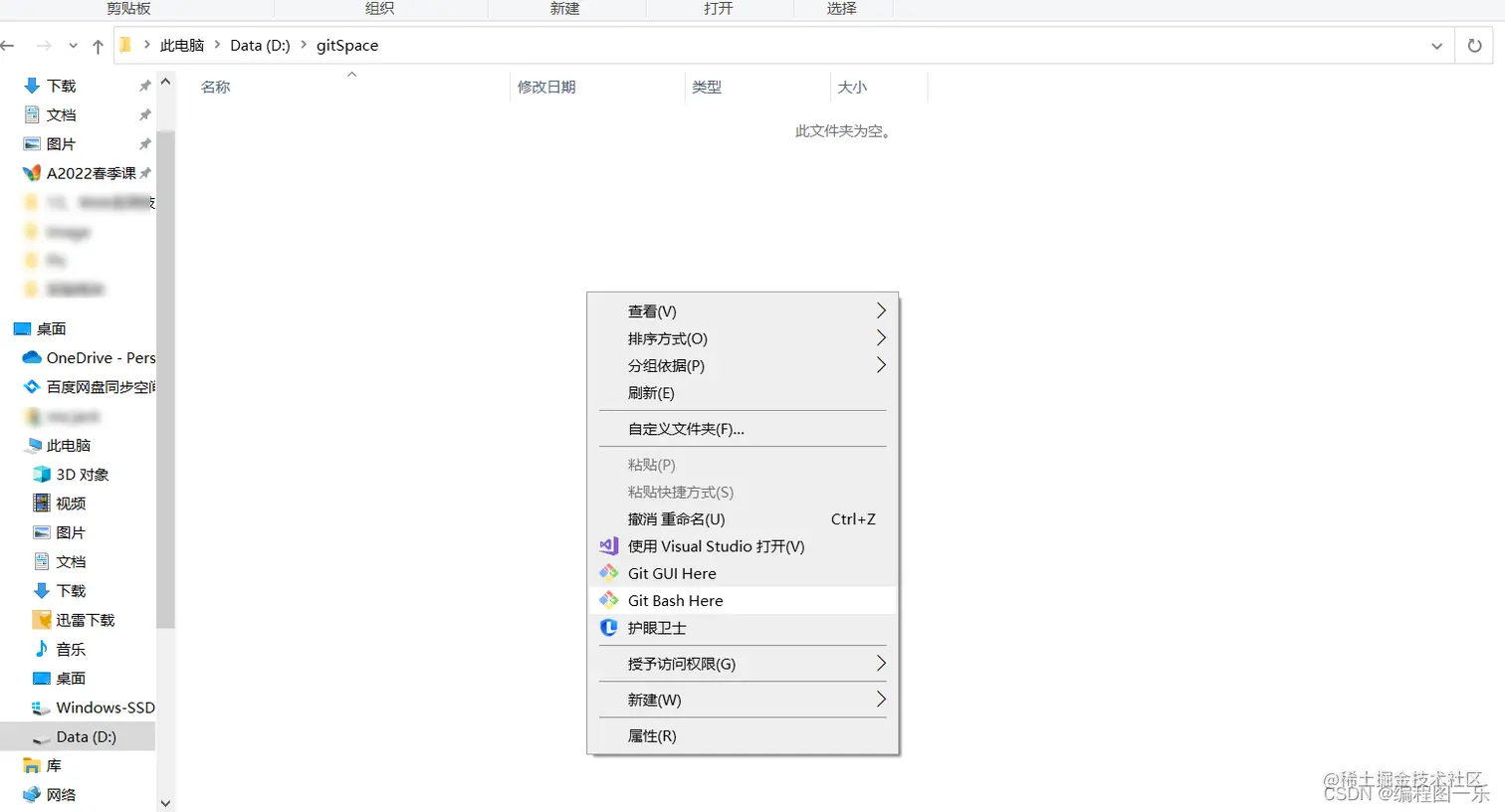The width and height of the screenshot is (1505, 812).
Task: Expand the address bar history dropdown
Action: pos(1436,46)
